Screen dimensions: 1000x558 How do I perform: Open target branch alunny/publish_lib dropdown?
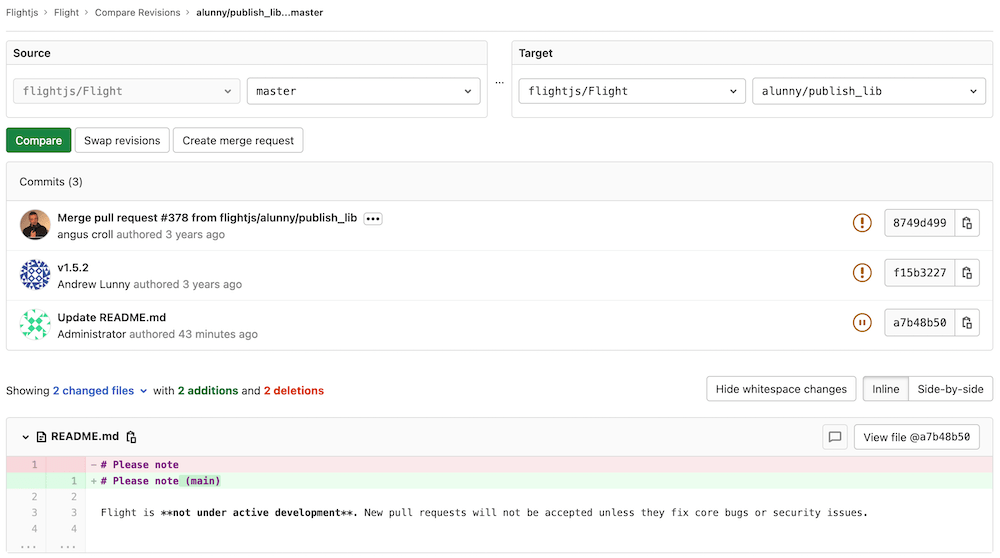[868, 91]
